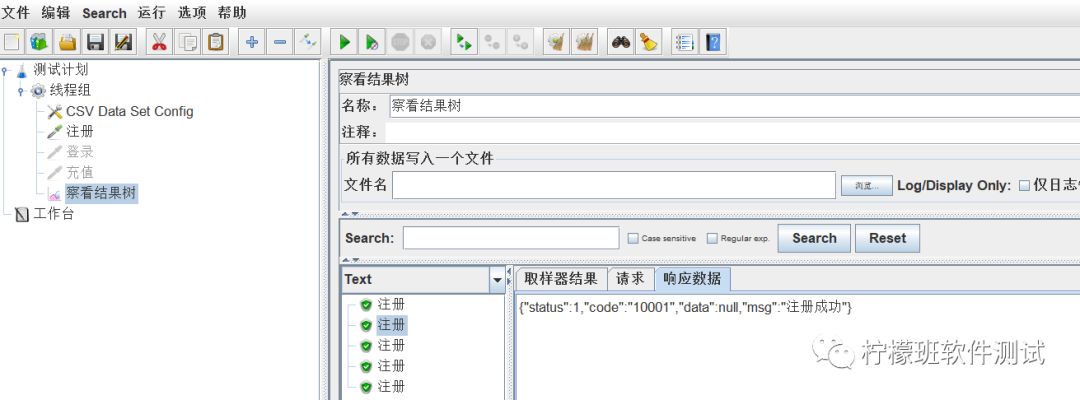Click the Remote Stop All icon
Image resolution: width=1080 pixels, height=400 pixels.
coord(492,43)
